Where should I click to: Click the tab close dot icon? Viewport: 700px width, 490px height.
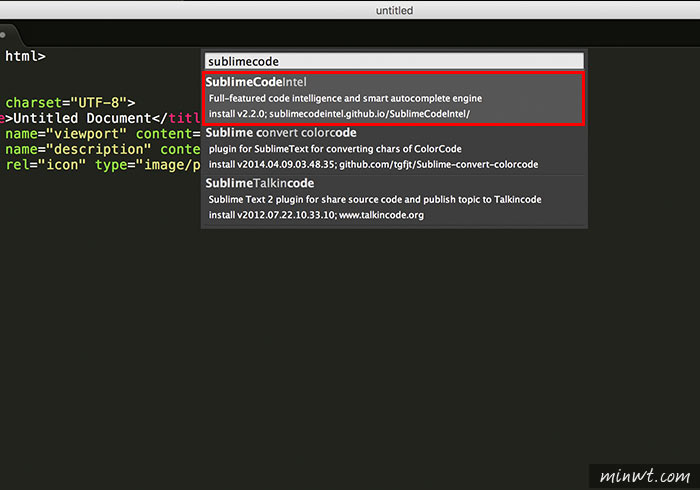pyautogui.click(x=3, y=35)
